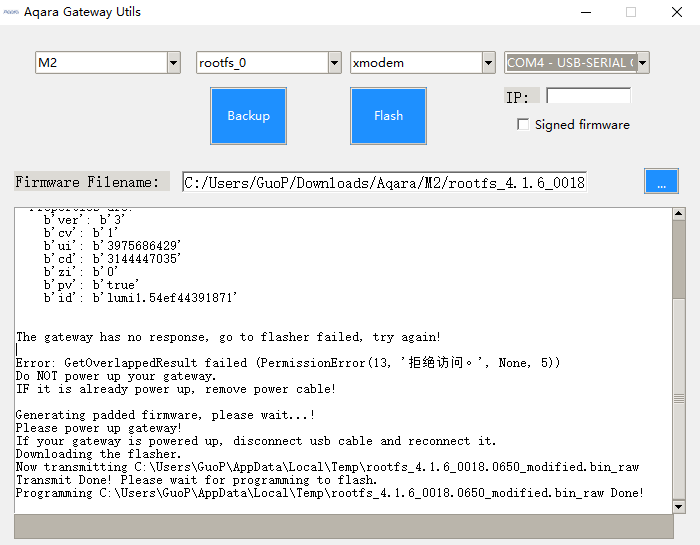700x545 pixels.
Task: Click the log scrollbar up arrow
Action: pyautogui.click(x=679, y=214)
